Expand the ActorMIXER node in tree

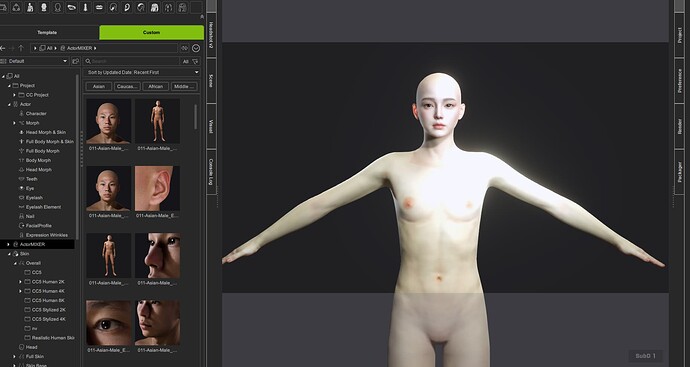click(8, 244)
